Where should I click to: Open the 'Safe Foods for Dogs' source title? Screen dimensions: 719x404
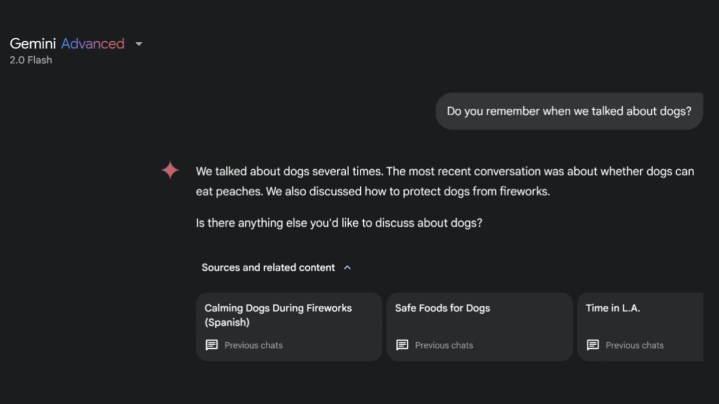(442, 308)
